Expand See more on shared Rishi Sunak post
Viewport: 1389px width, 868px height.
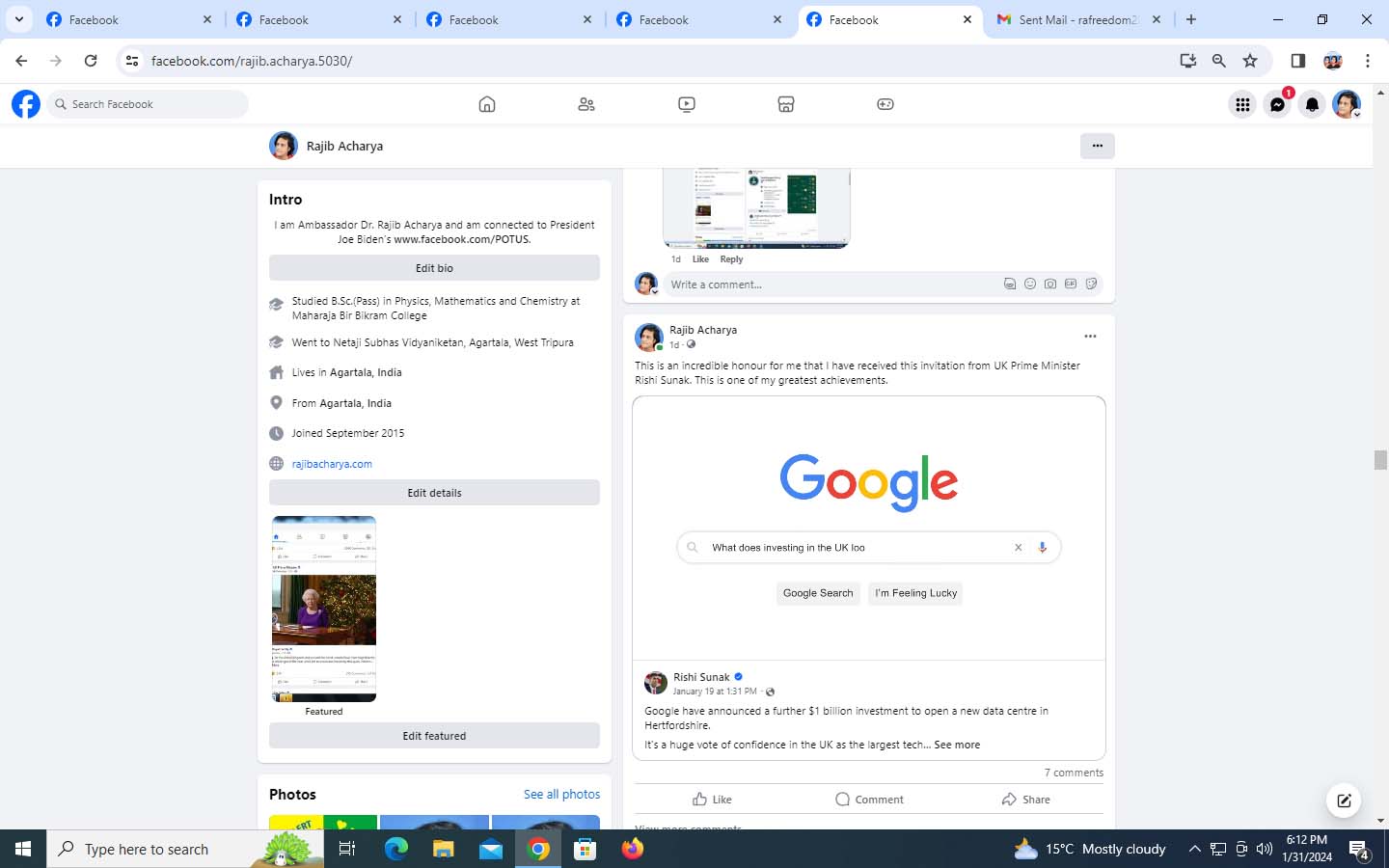click(957, 745)
